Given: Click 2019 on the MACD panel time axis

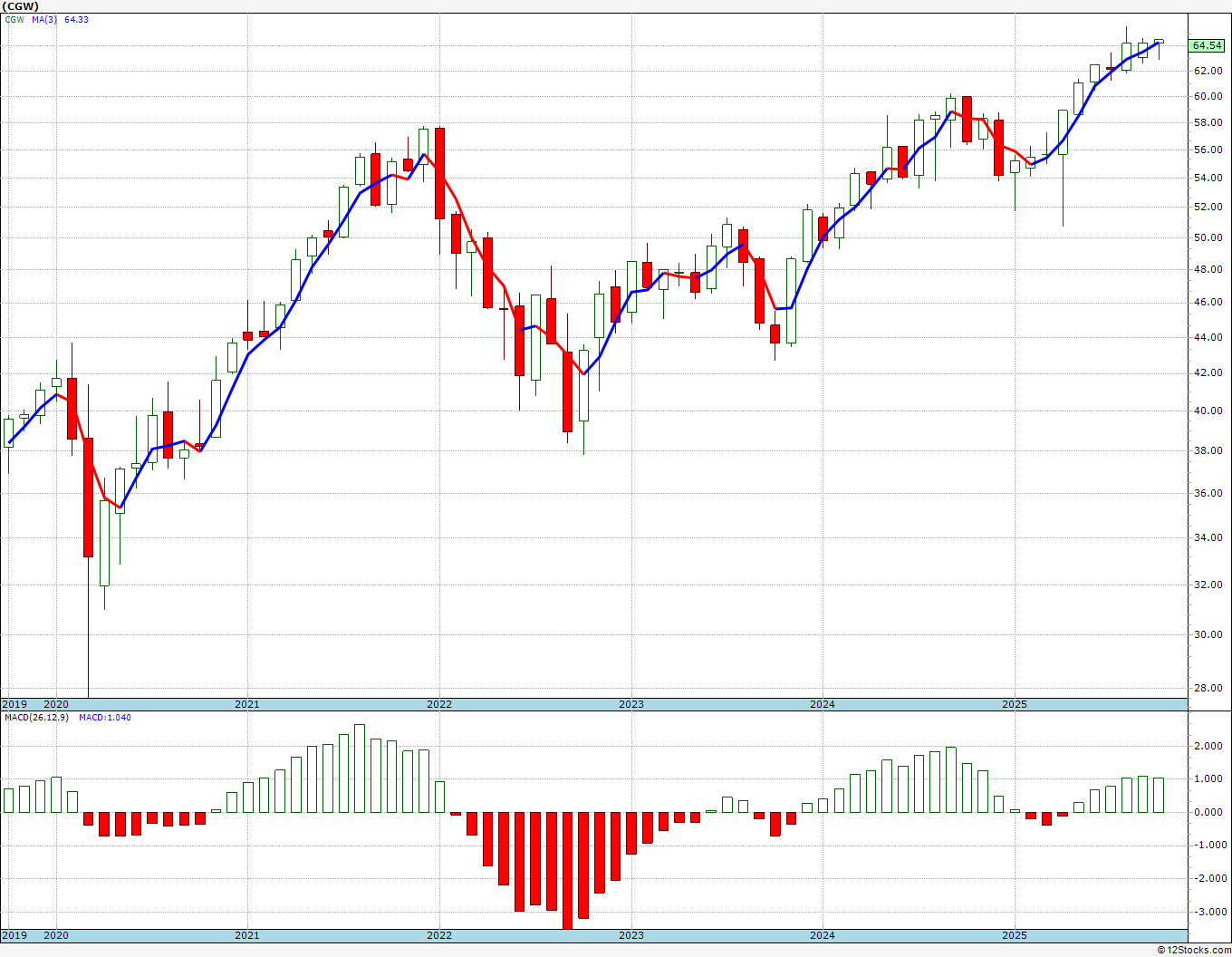Looking at the screenshot, I should [x=14, y=935].
